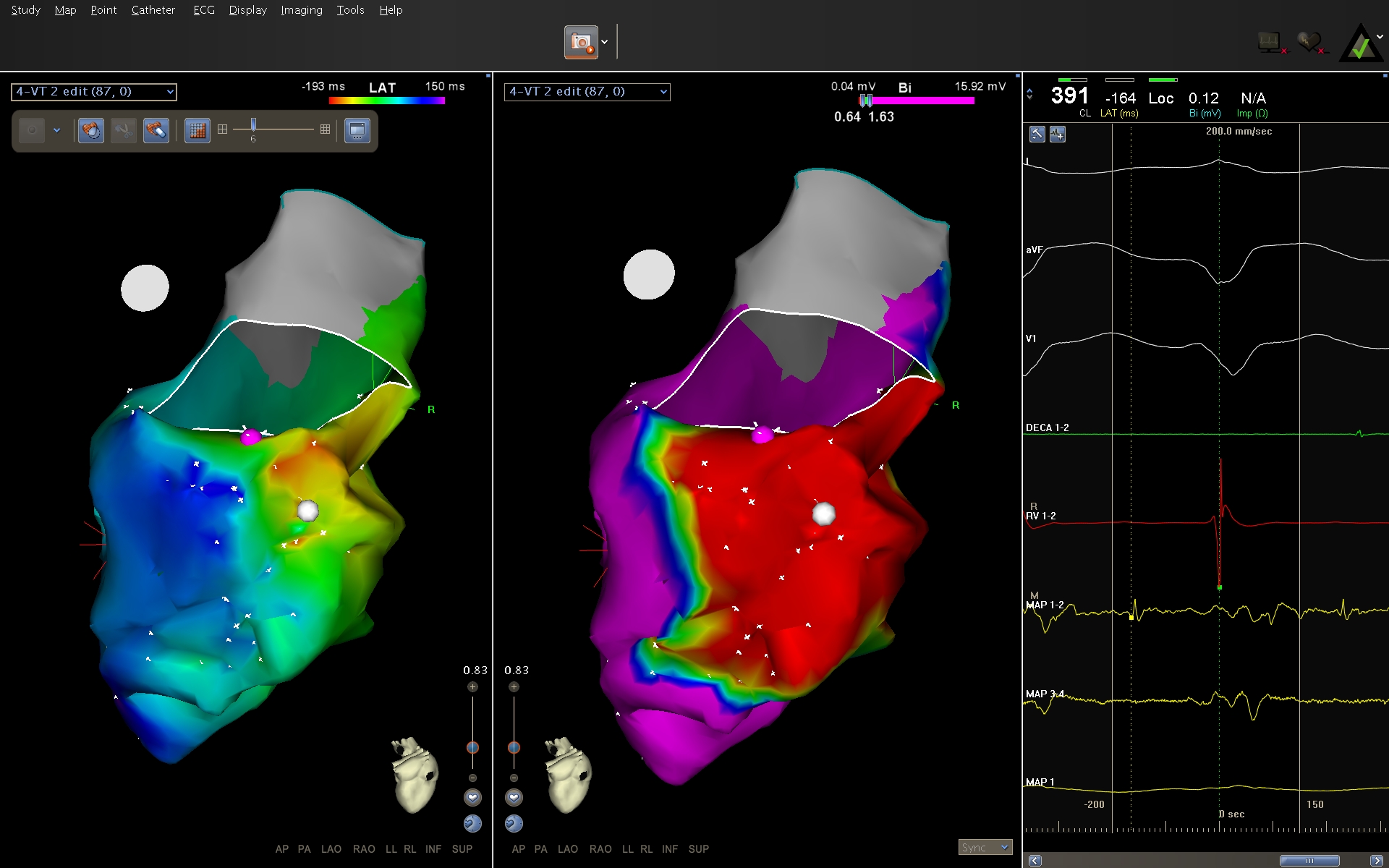Open the Imaging menu

click(301, 10)
